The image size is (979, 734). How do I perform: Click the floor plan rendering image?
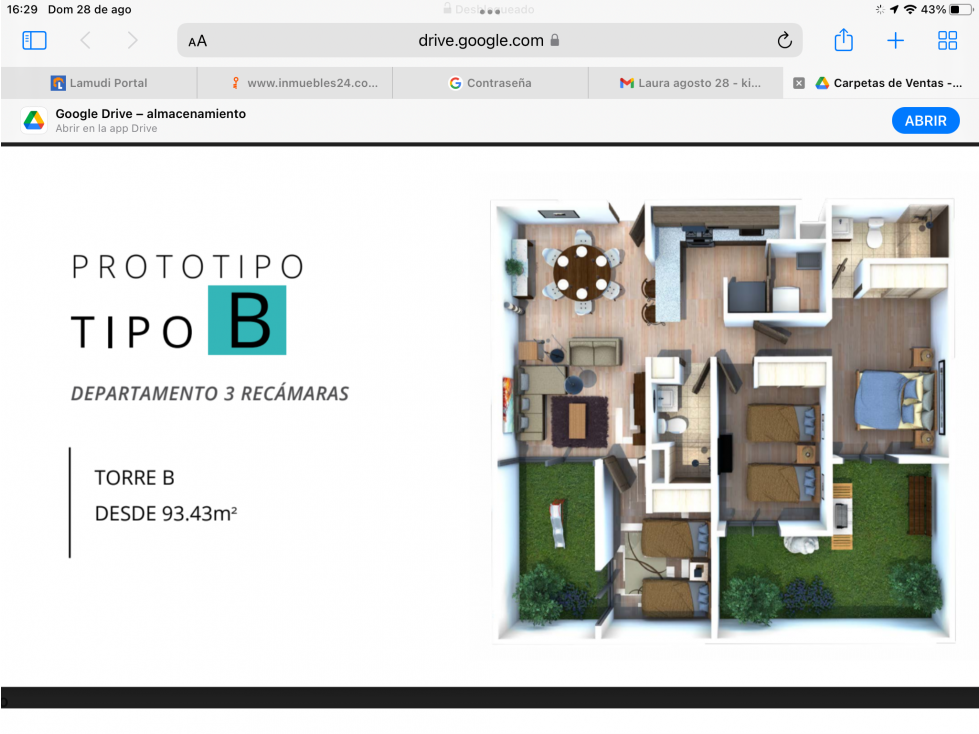pos(723,420)
